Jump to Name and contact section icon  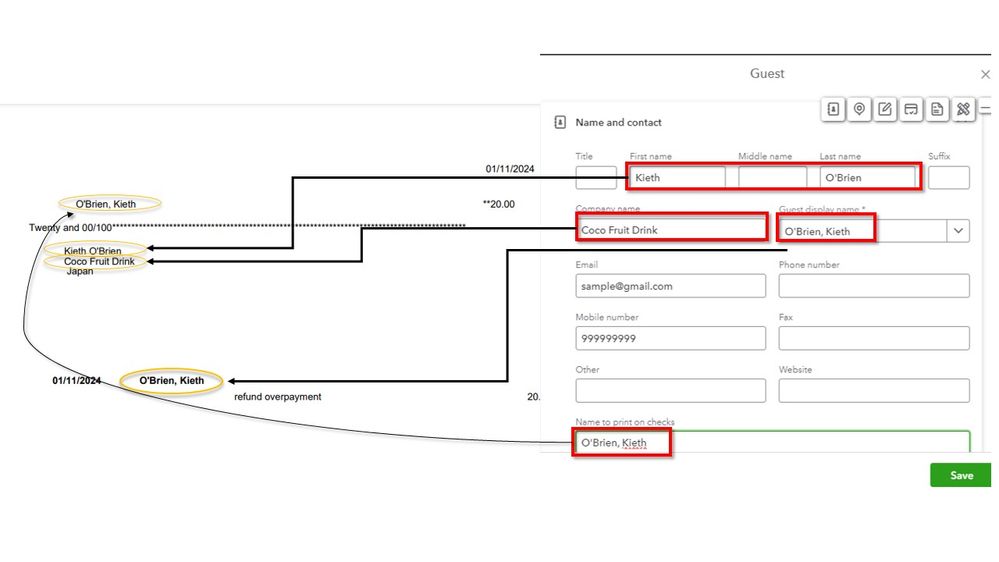(x=833, y=109)
